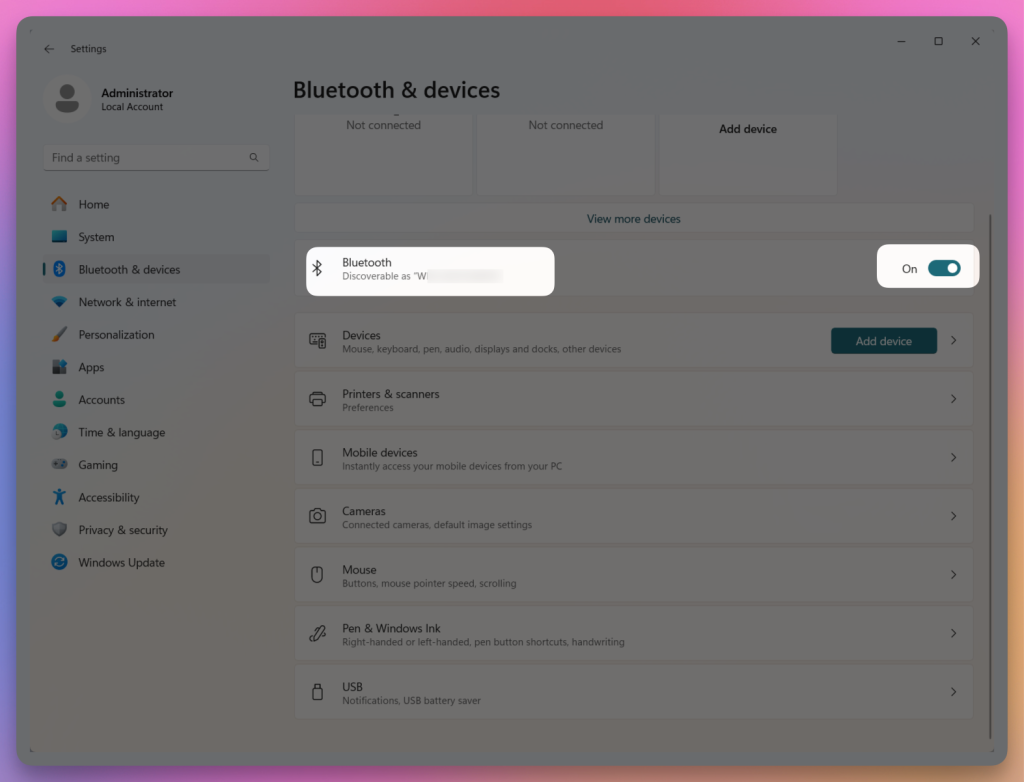Click the Network & internet wifi icon
The height and width of the screenshot is (782, 1024).
(x=59, y=302)
